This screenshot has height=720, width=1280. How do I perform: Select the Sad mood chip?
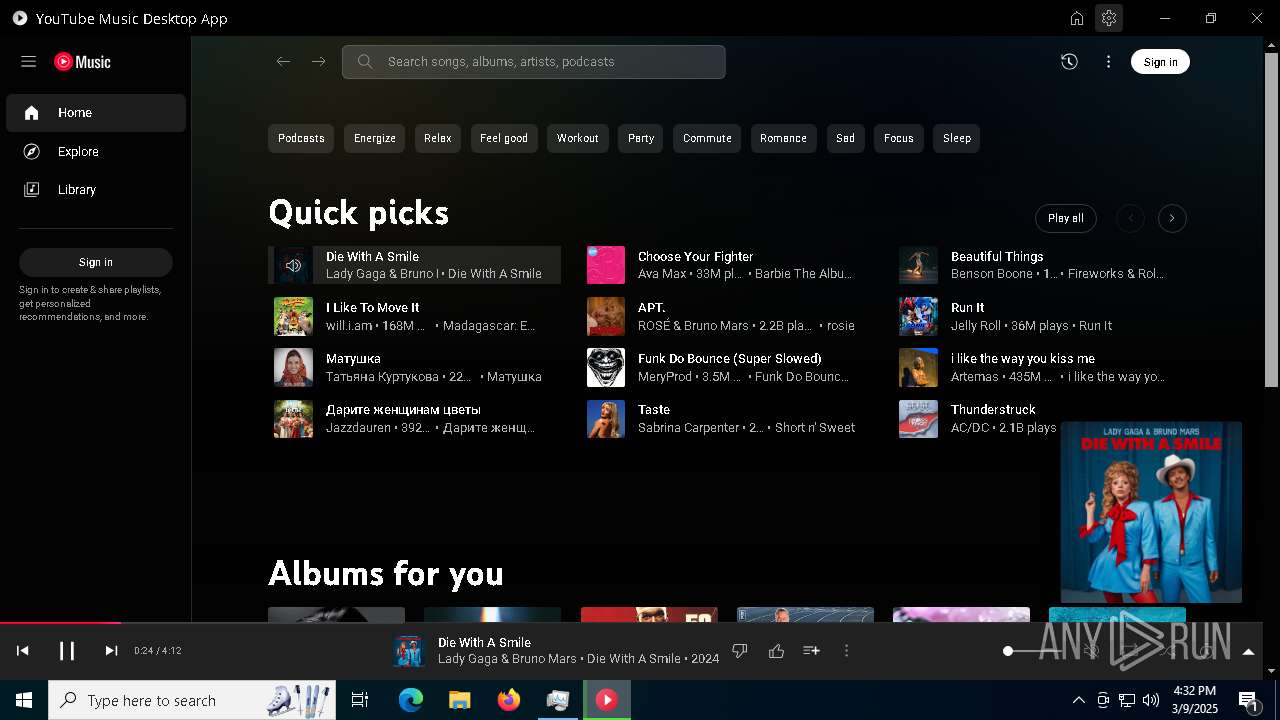click(845, 138)
